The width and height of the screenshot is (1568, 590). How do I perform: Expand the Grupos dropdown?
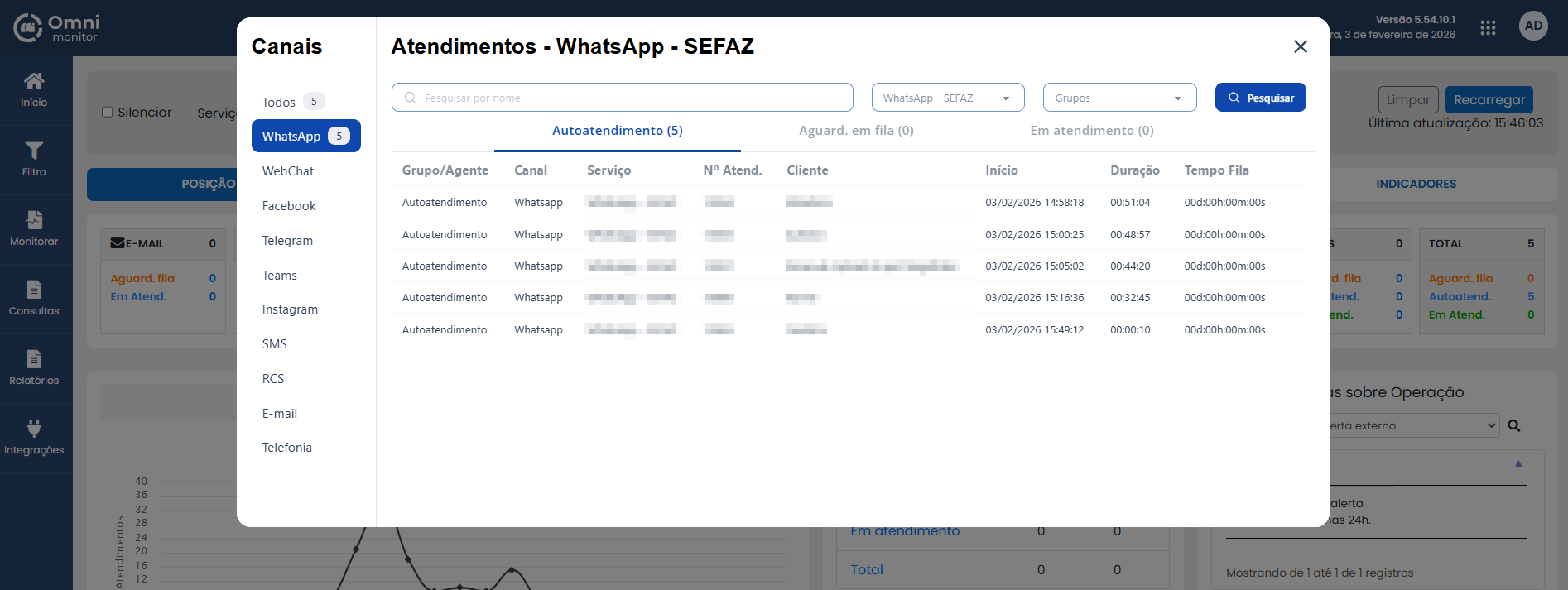1119,98
